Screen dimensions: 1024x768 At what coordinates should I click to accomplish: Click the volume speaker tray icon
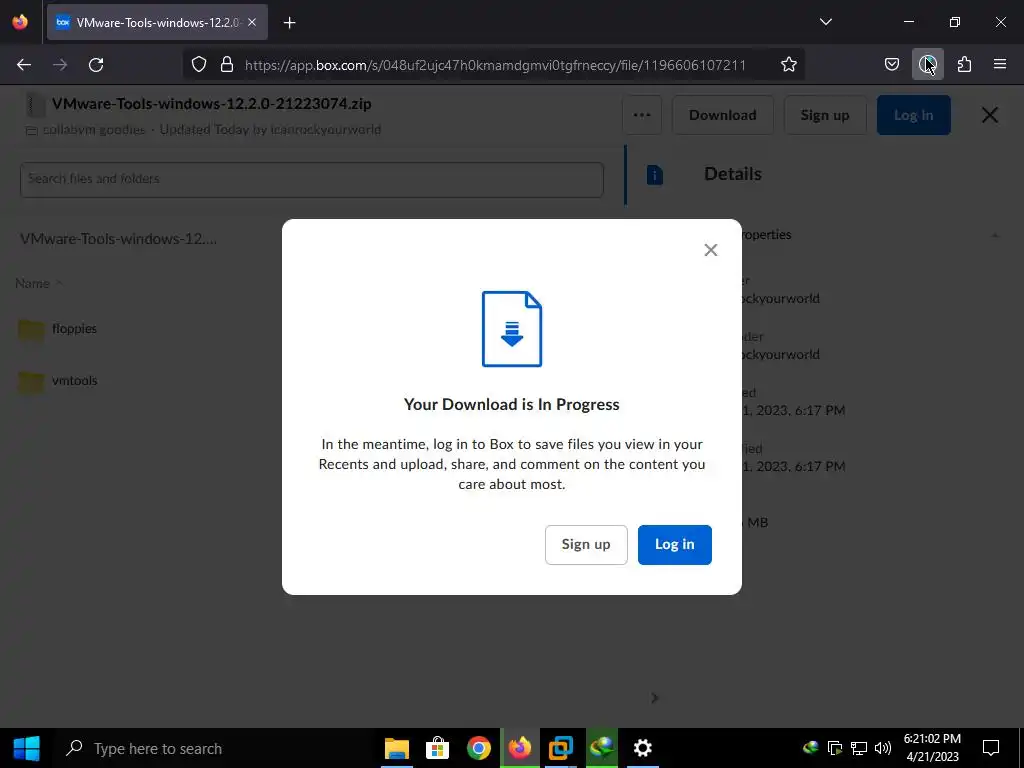coord(882,748)
